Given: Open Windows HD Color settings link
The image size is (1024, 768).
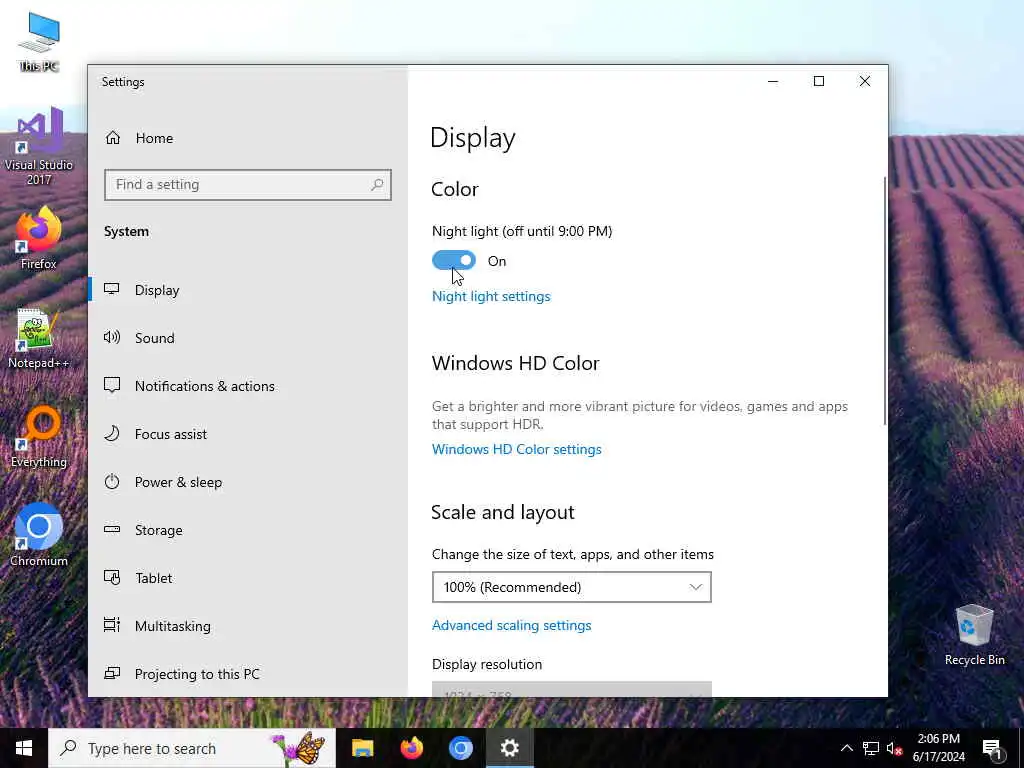Looking at the screenshot, I should coord(517,449).
